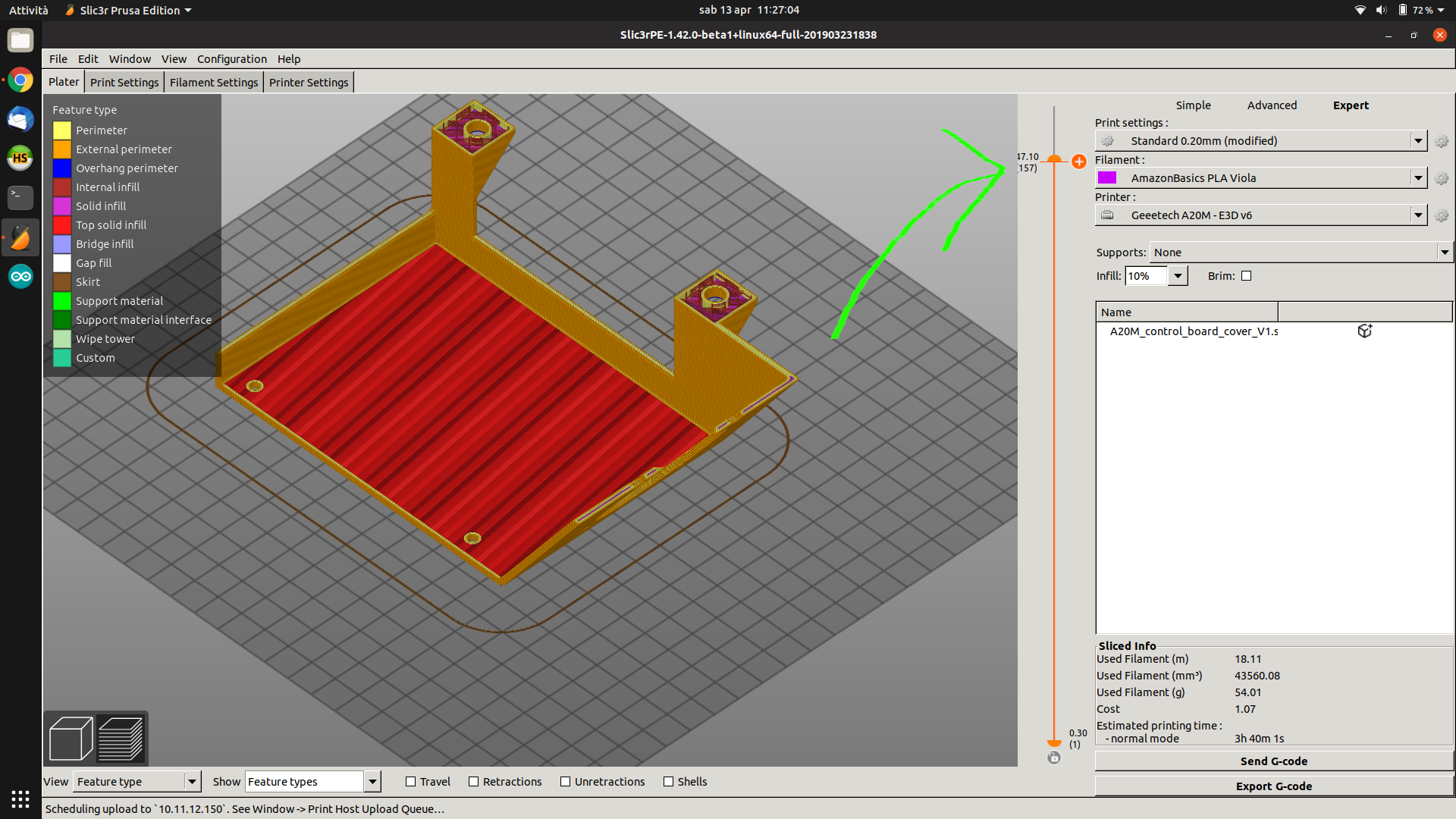Click the battery indicator icon
Screen dimensions: 1456x819
click(1403, 10)
